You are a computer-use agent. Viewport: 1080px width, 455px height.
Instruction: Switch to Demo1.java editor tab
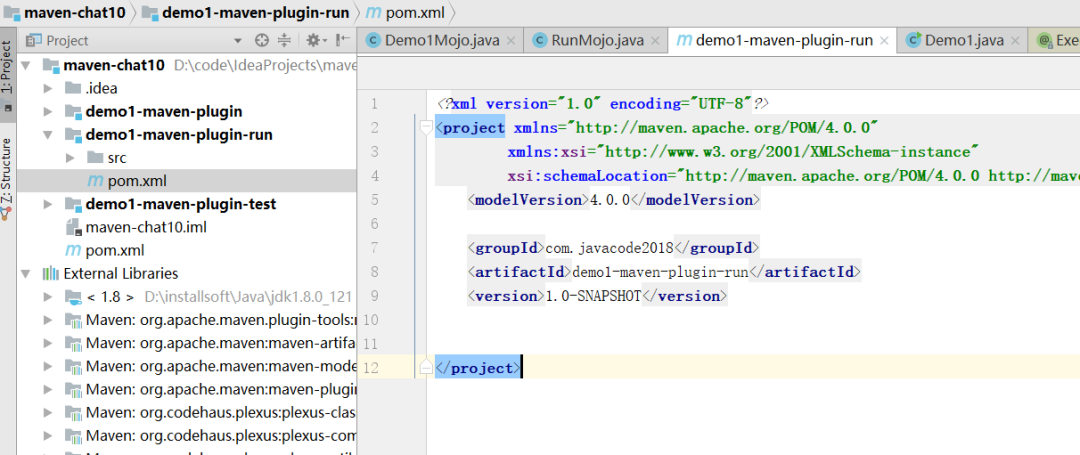(x=962, y=41)
